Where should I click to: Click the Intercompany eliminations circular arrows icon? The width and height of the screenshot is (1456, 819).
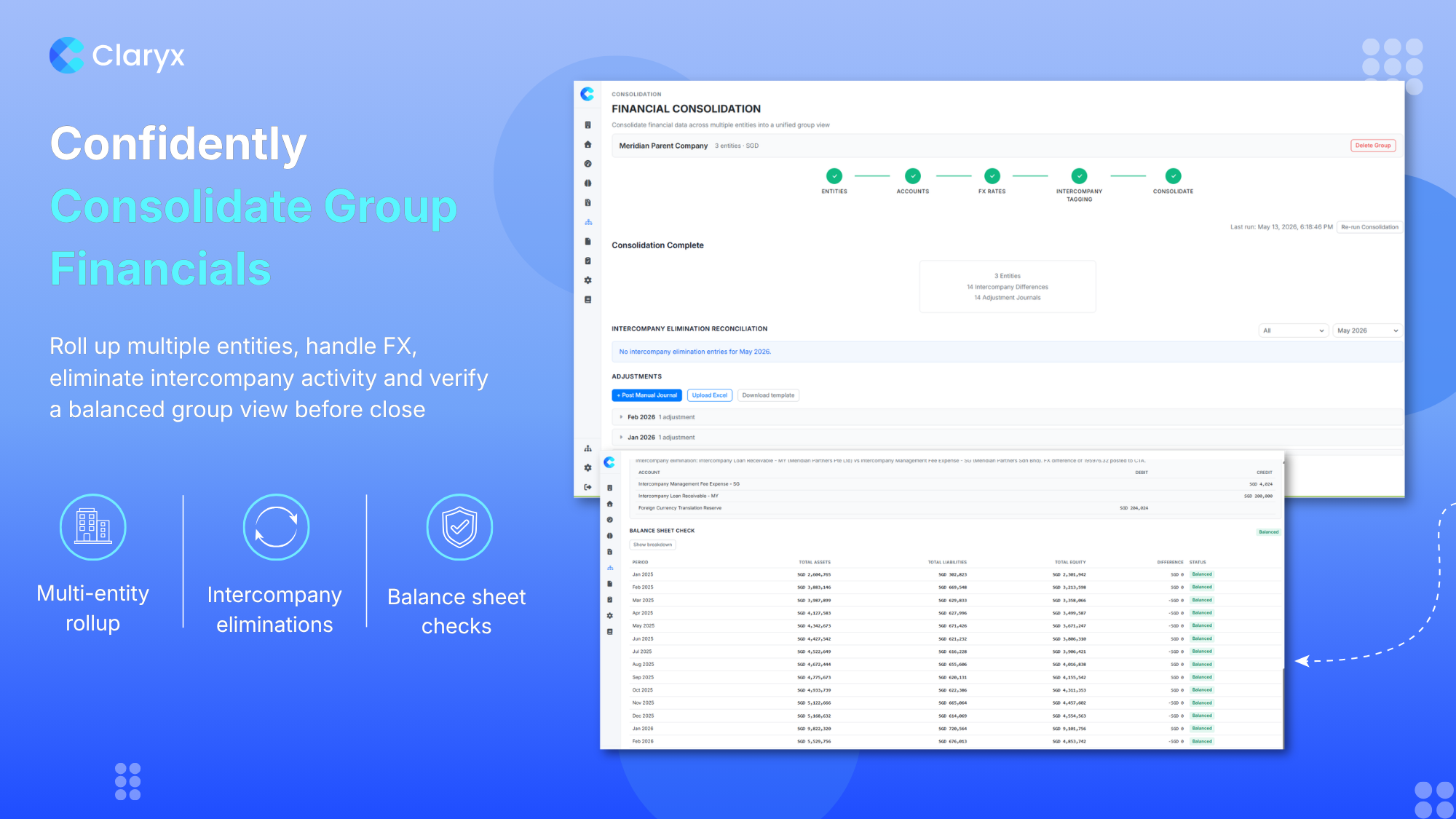click(276, 527)
